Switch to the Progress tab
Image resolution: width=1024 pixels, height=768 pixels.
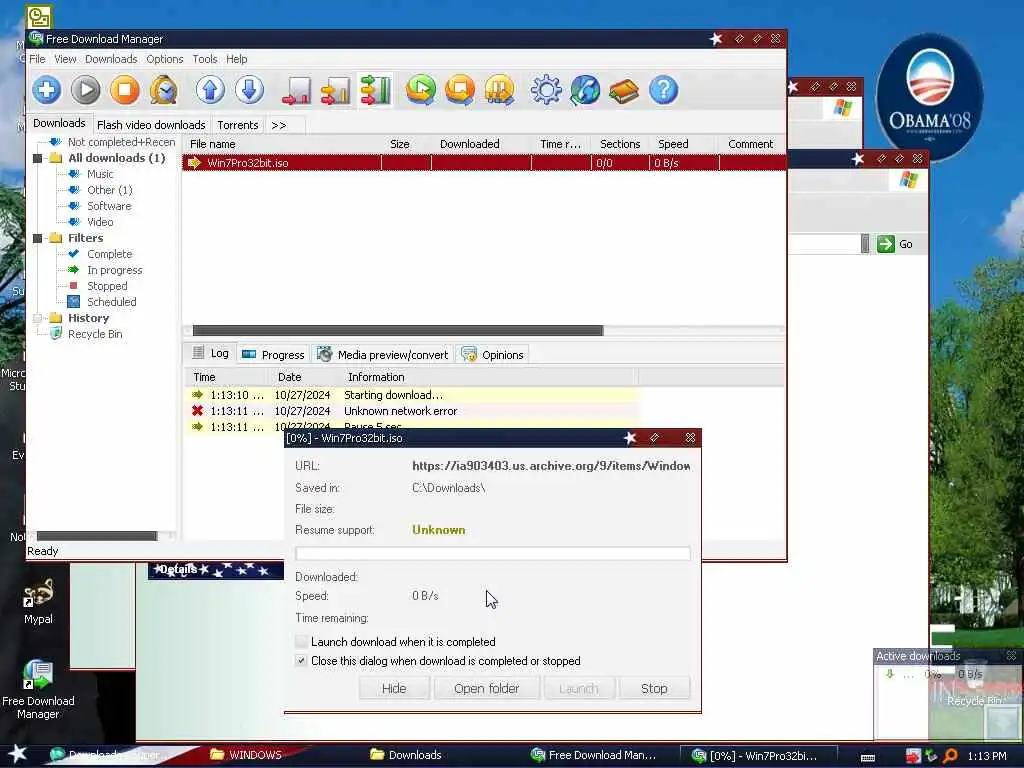click(273, 355)
